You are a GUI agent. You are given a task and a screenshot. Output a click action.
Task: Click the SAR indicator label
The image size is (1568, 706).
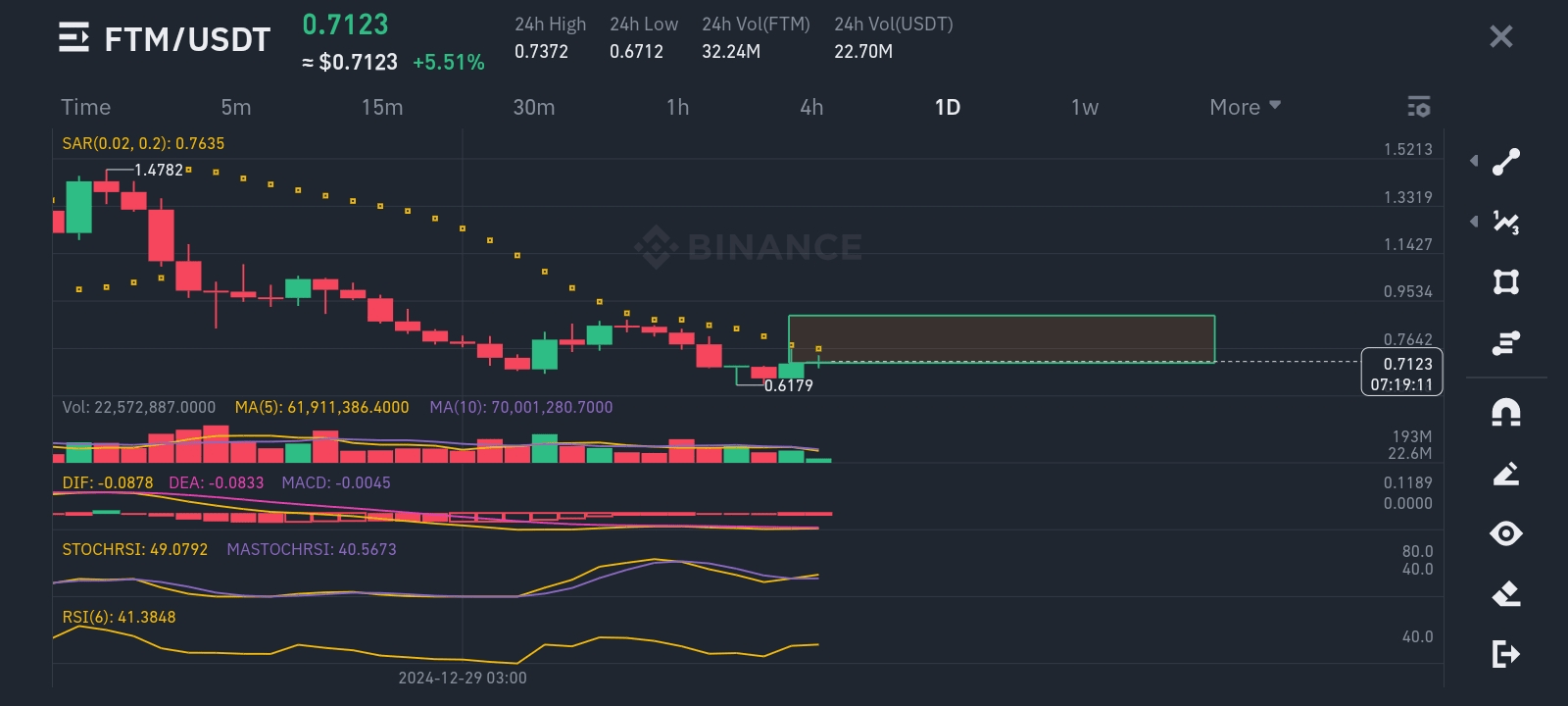pos(143,143)
